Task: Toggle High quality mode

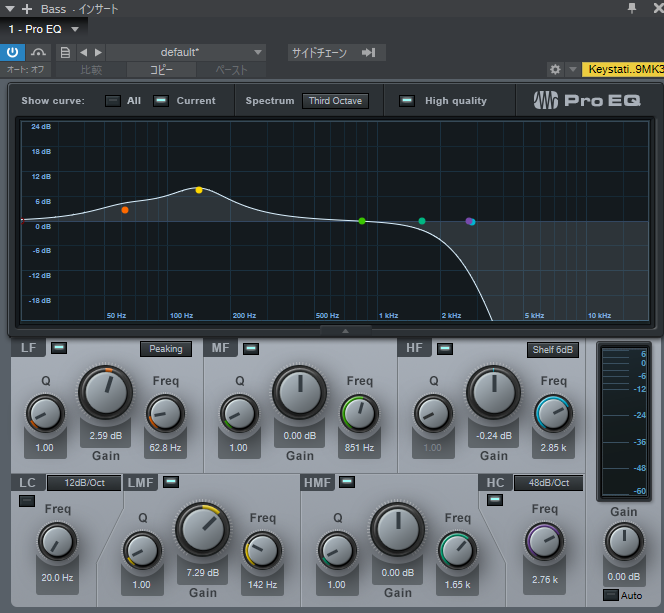Action: [407, 101]
